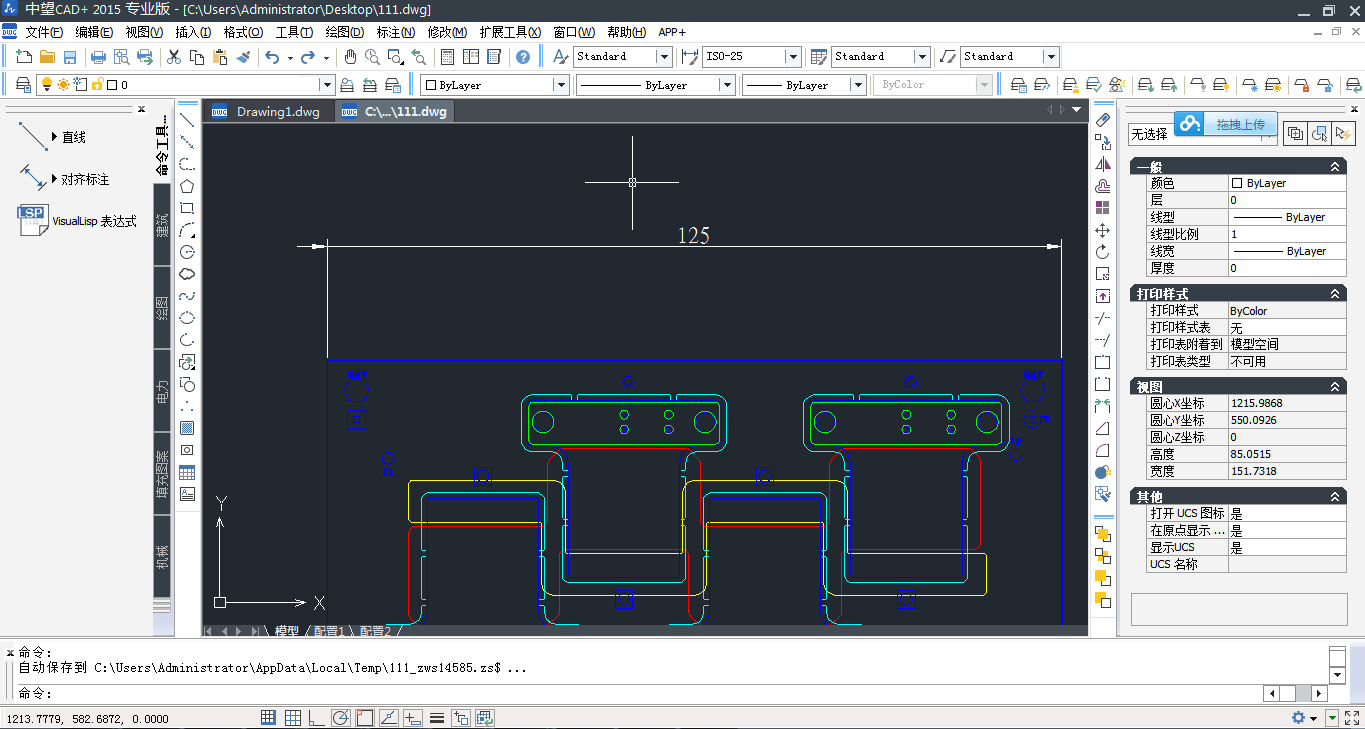Select the Hatch tool in draw toolbar
This screenshot has height=729, width=1365.
pos(187,428)
